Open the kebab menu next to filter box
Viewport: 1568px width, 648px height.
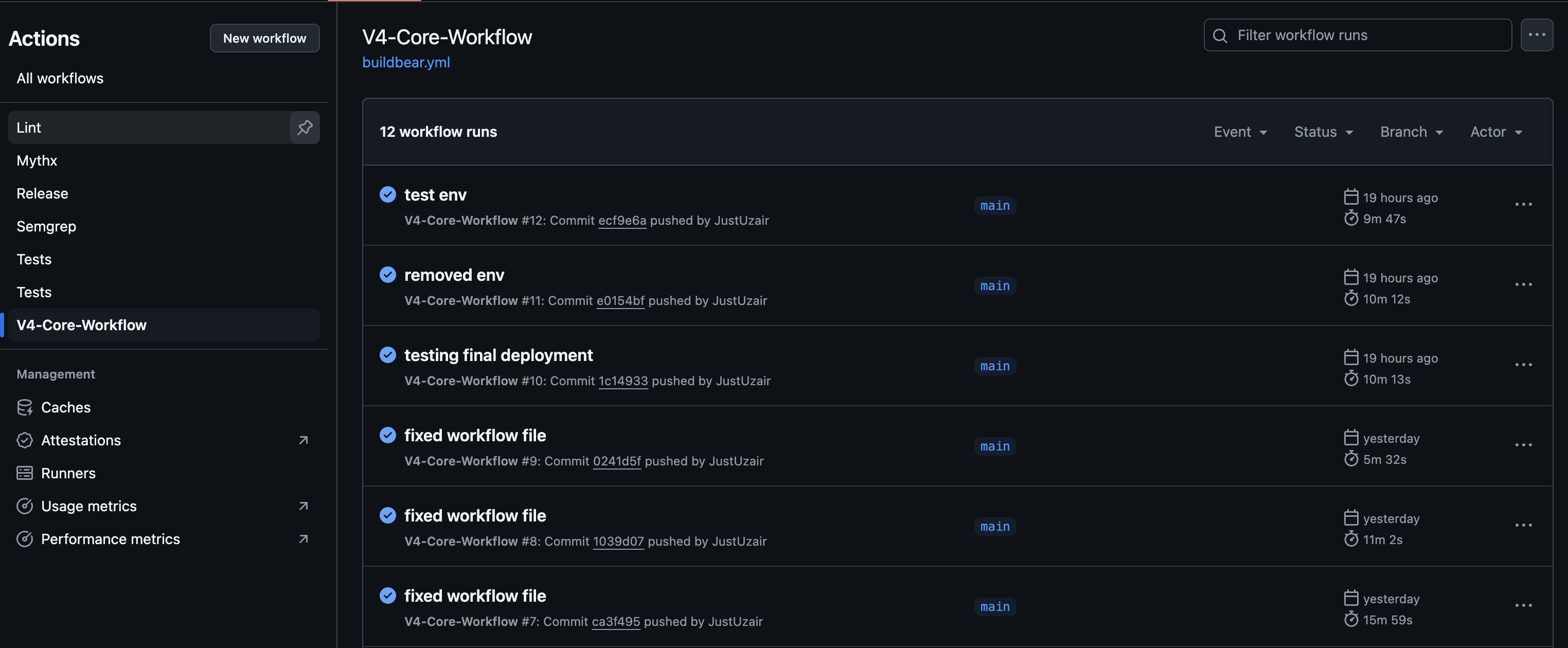(x=1537, y=34)
